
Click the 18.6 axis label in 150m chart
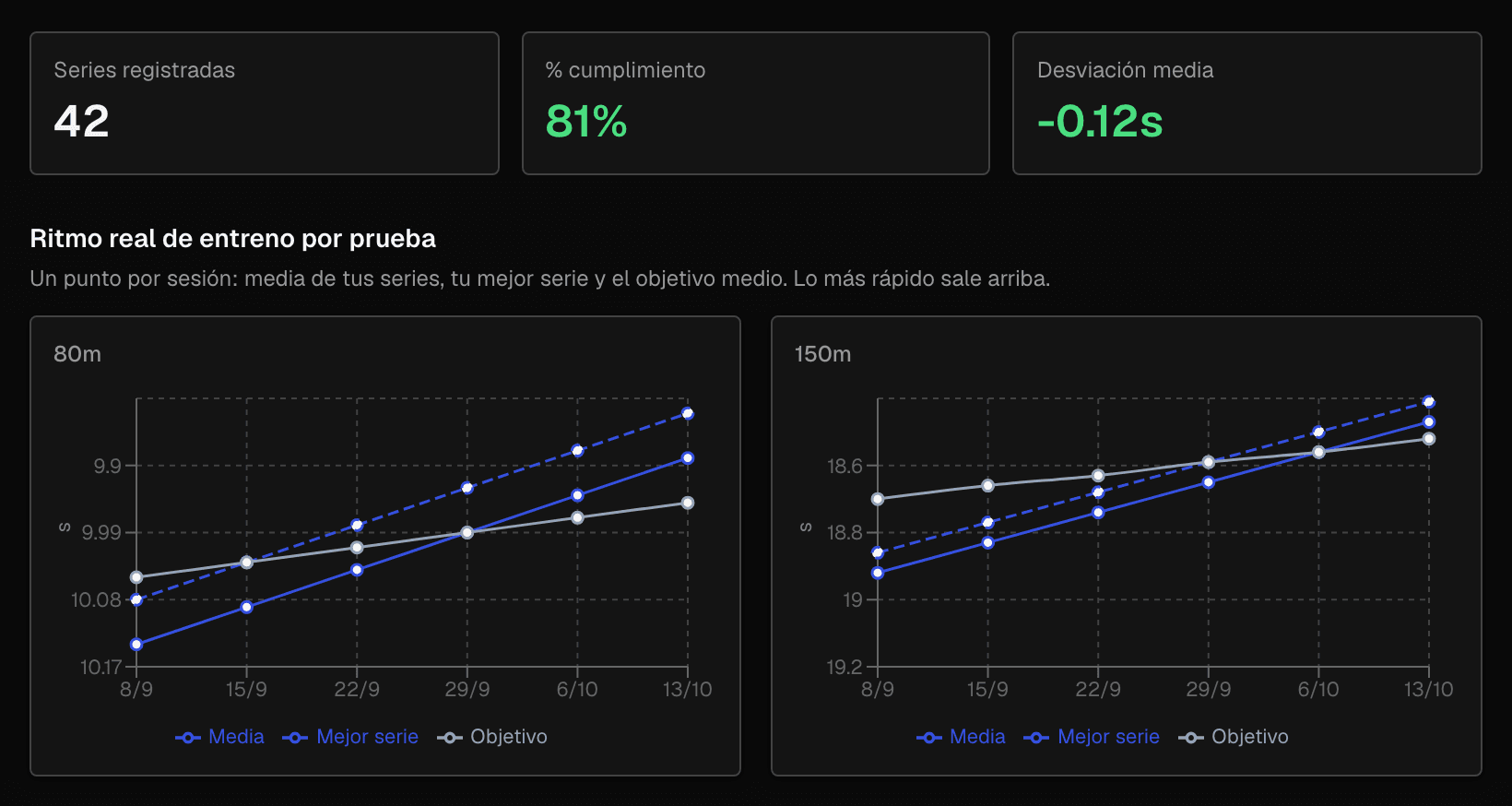(x=845, y=467)
